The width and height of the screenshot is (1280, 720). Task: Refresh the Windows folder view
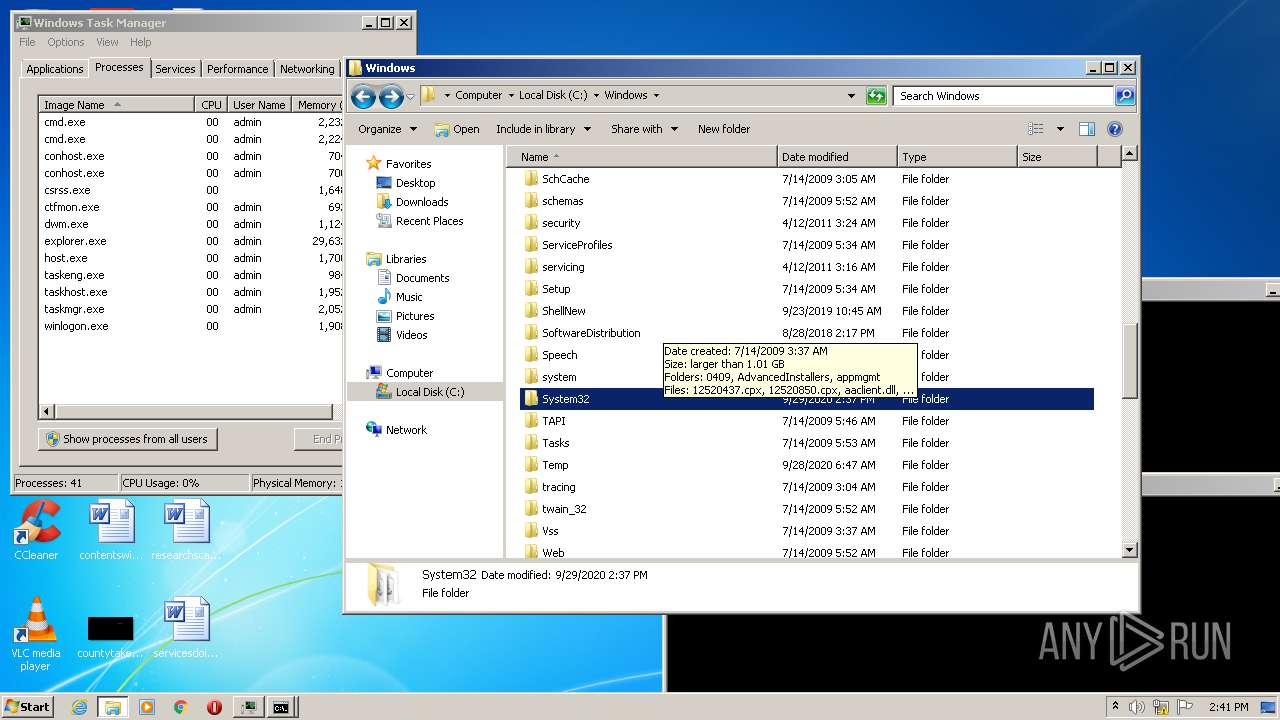[877, 96]
